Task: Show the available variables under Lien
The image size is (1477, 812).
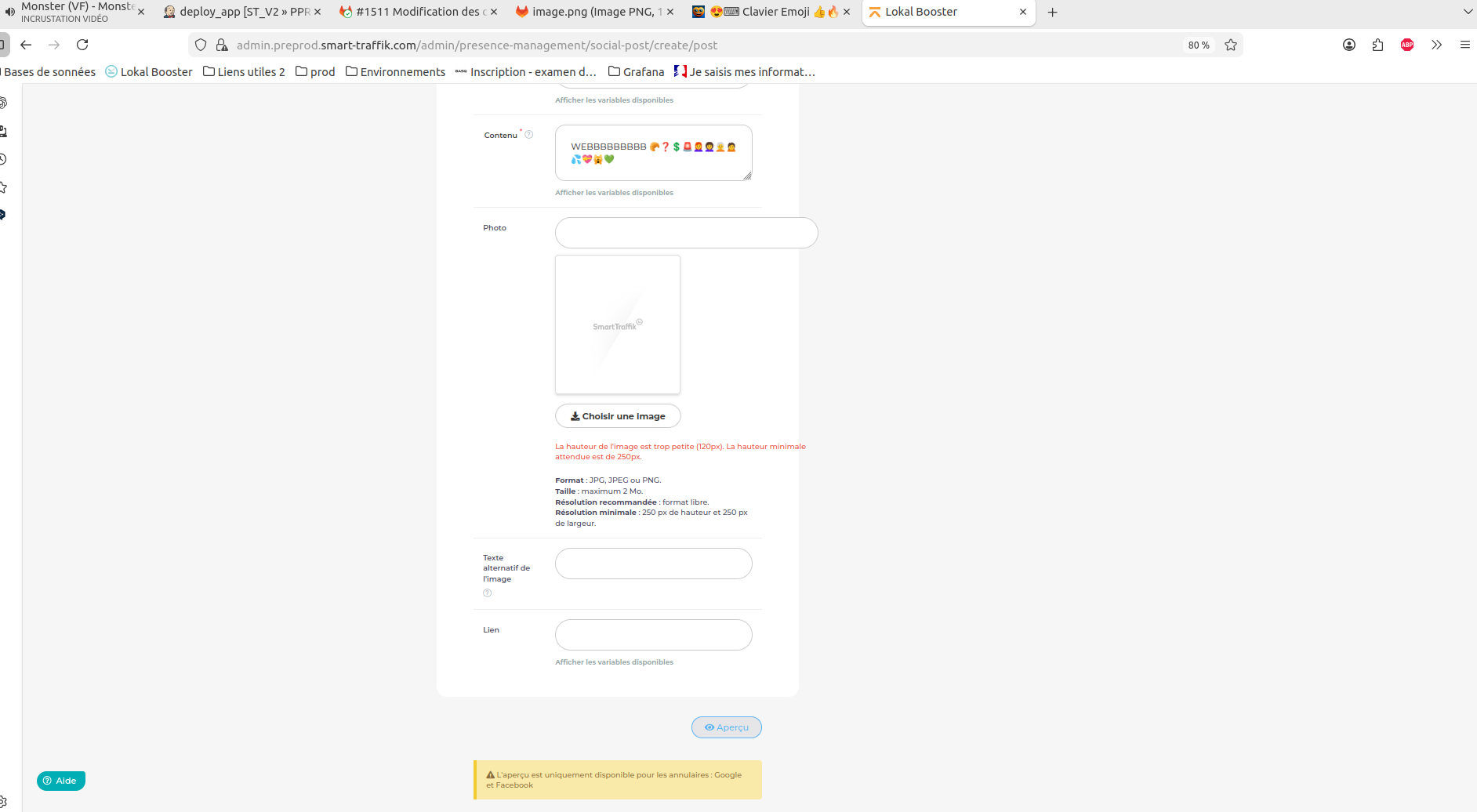Action: click(x=614, y=662)
